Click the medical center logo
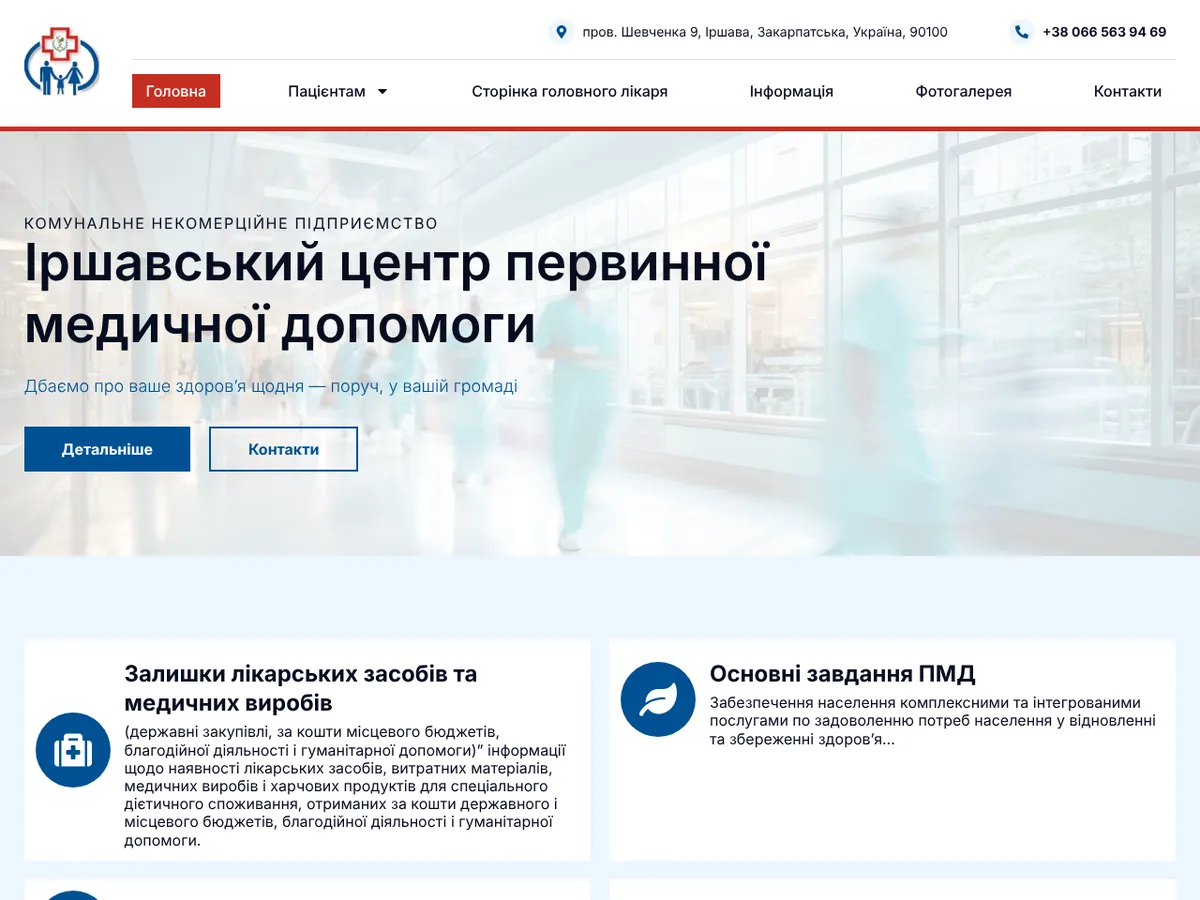The width and height of the screenshot is (1200, 900). click(62, 62)
